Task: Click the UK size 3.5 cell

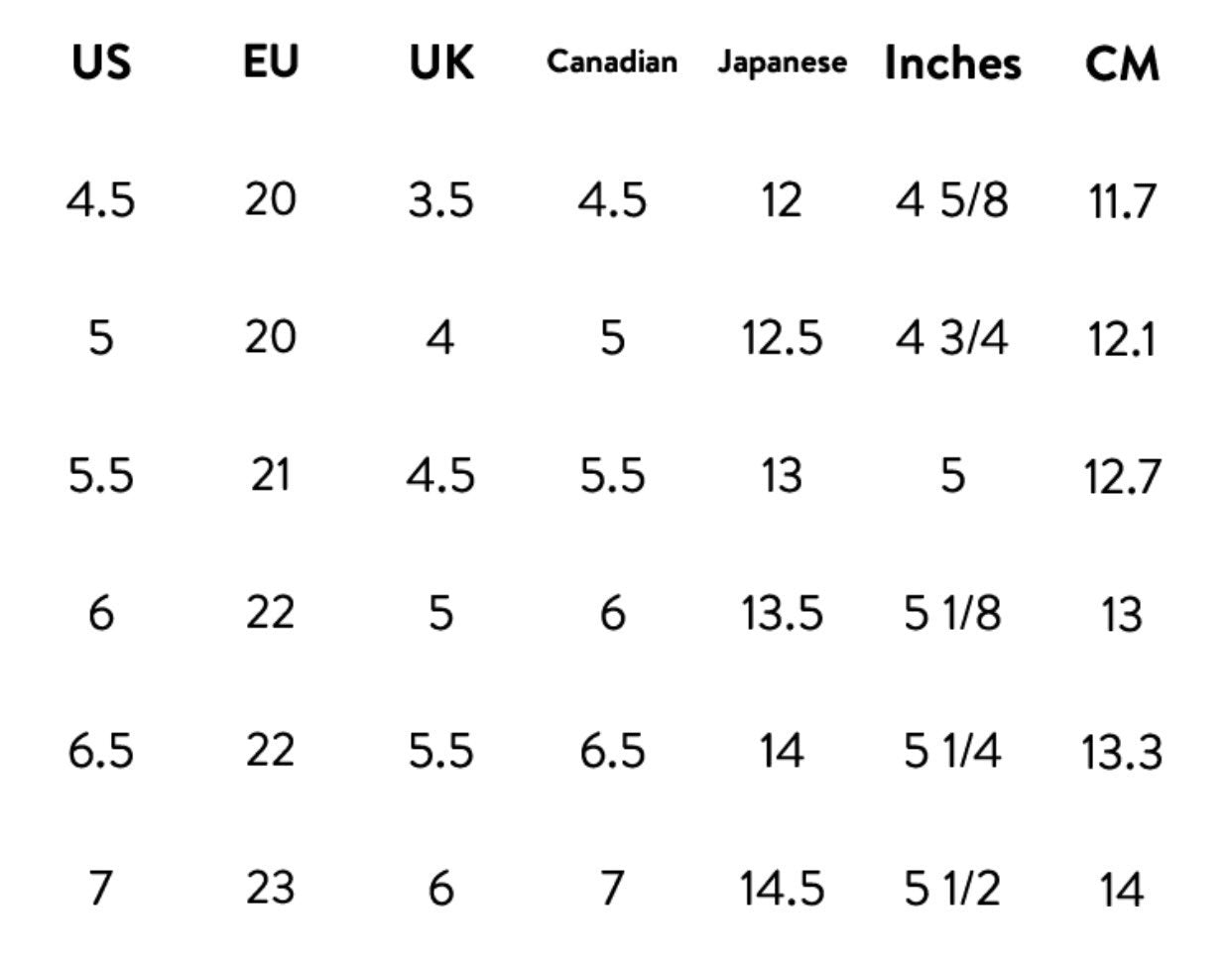Action: (x=441, y=200)
